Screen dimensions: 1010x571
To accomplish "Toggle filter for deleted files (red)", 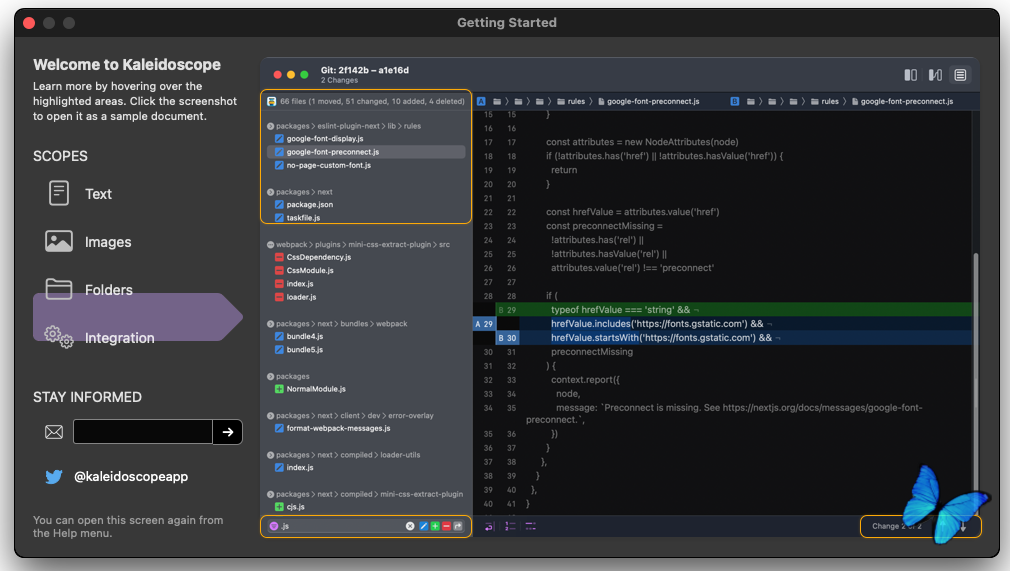I will pos(446,526).
